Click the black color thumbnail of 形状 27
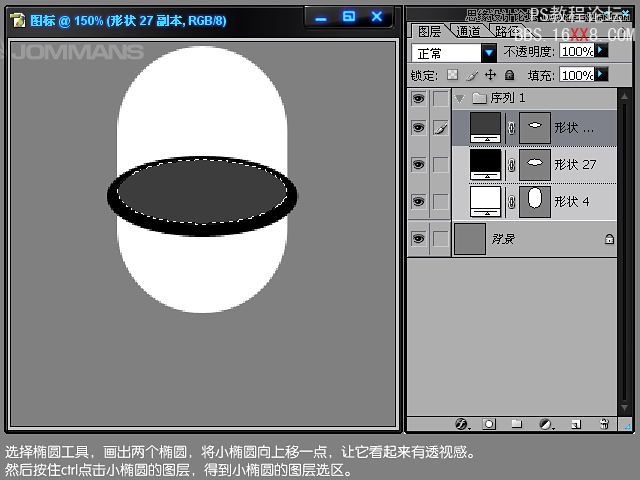The height and width of the screenshot is (480, 640). 485,163
